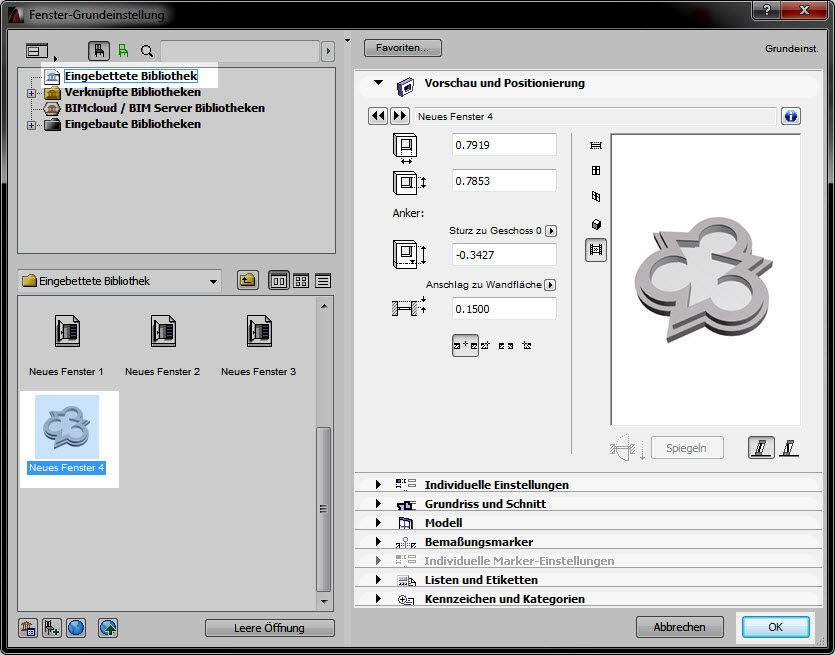Click the Spiegeln button
The image size is (835, 655).
click(687, 448)
